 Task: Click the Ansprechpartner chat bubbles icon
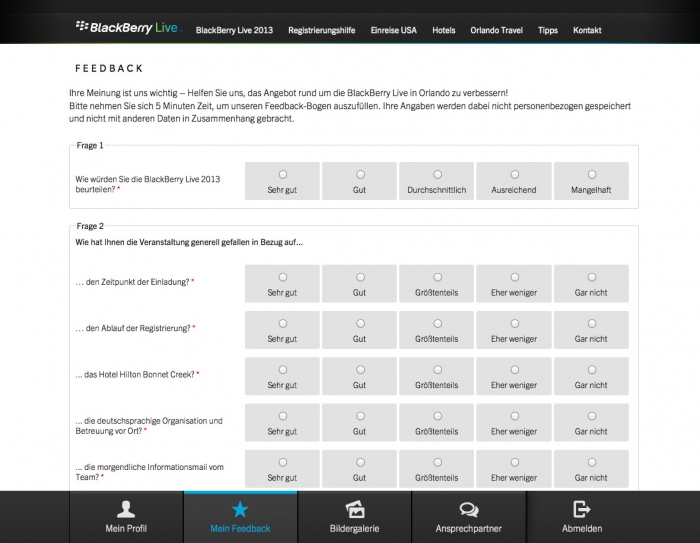469,510
